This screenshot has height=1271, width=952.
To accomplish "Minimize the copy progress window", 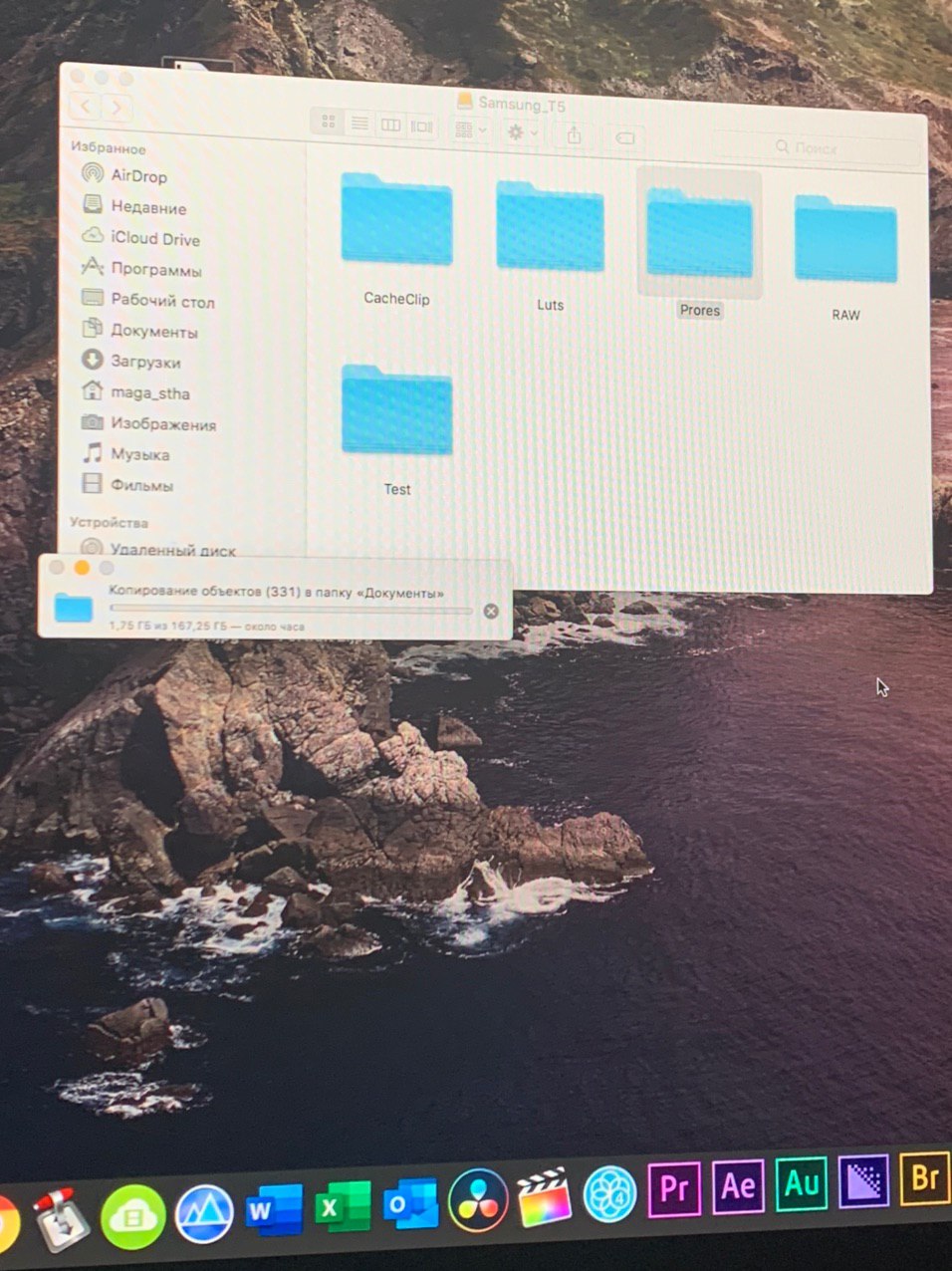I will pos(82,568).
